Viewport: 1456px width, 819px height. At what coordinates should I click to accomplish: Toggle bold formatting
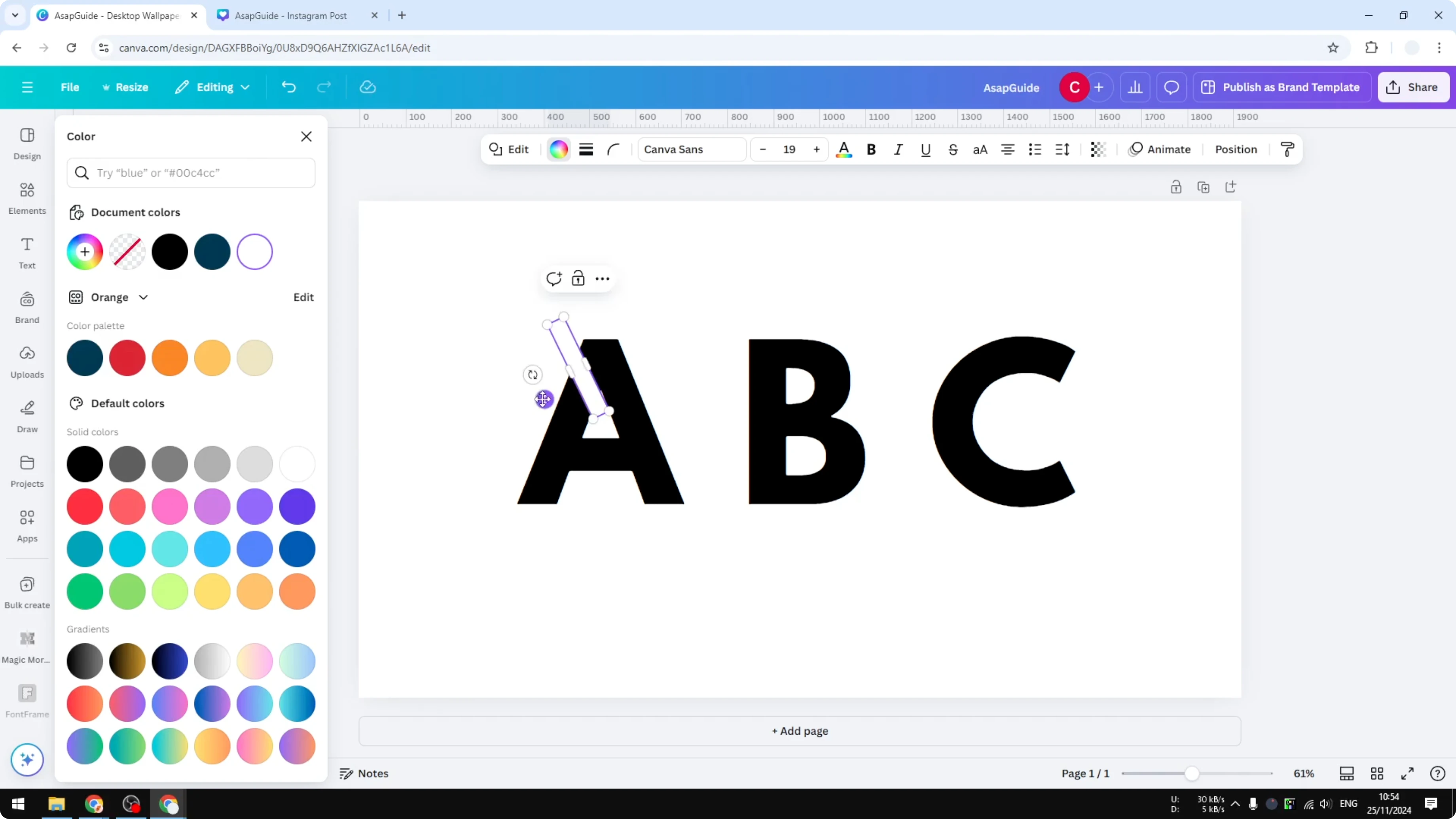tap(871, 149)
